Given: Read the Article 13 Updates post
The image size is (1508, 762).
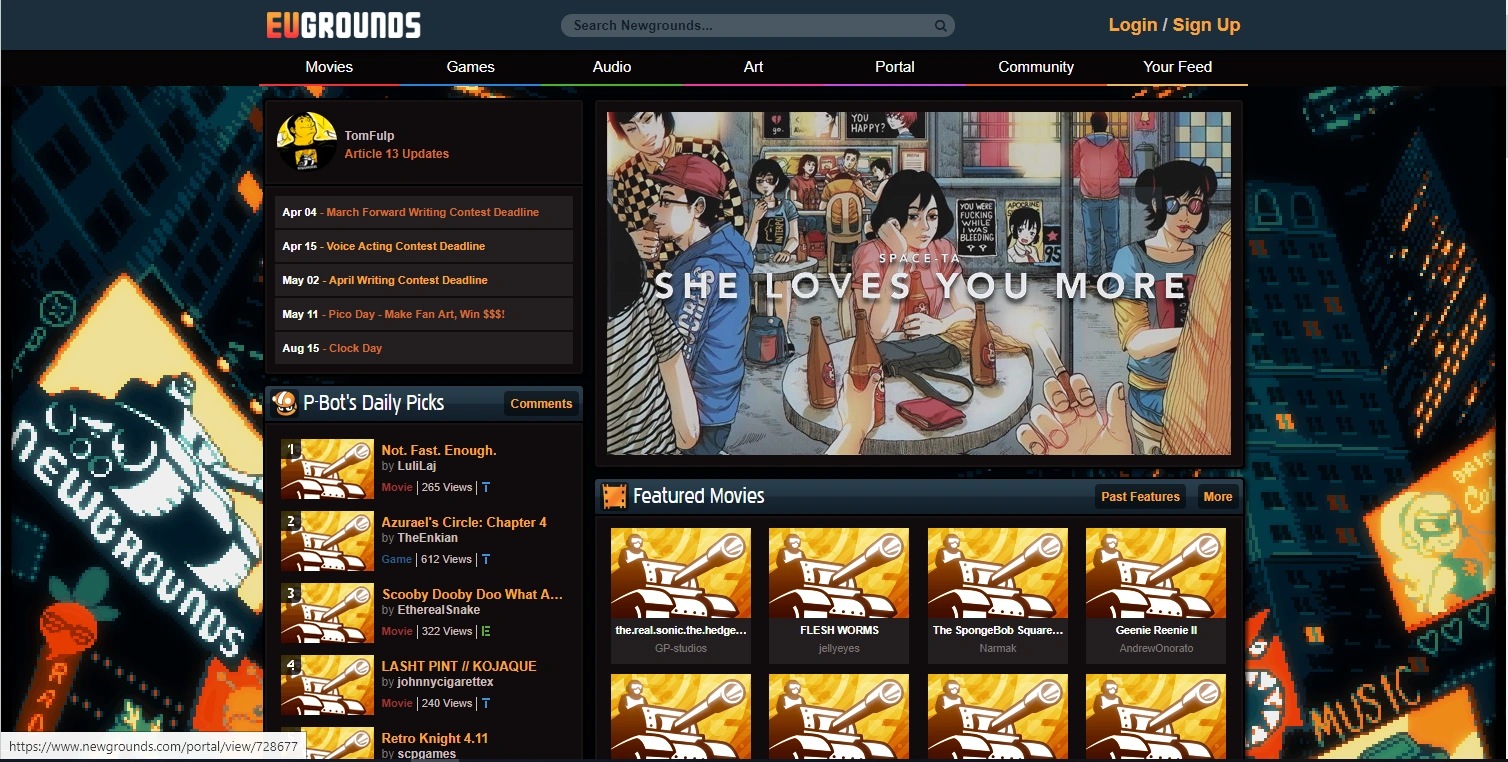Looking at the screenshot, I should coord(397,154).
